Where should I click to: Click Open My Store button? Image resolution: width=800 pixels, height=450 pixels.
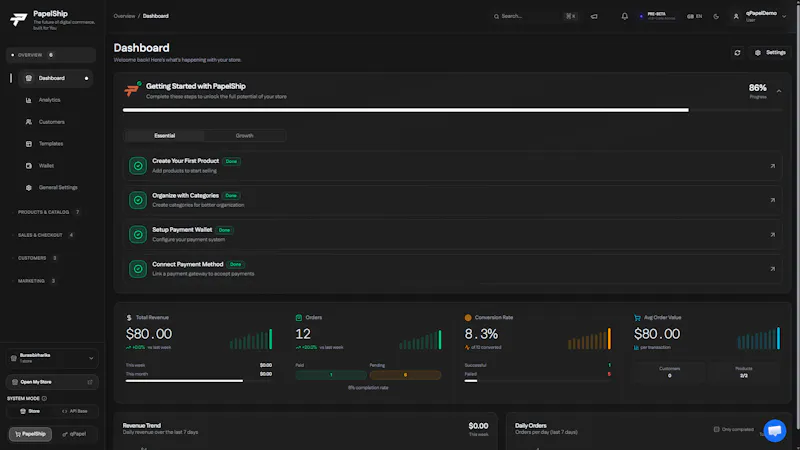pos(52,382)
